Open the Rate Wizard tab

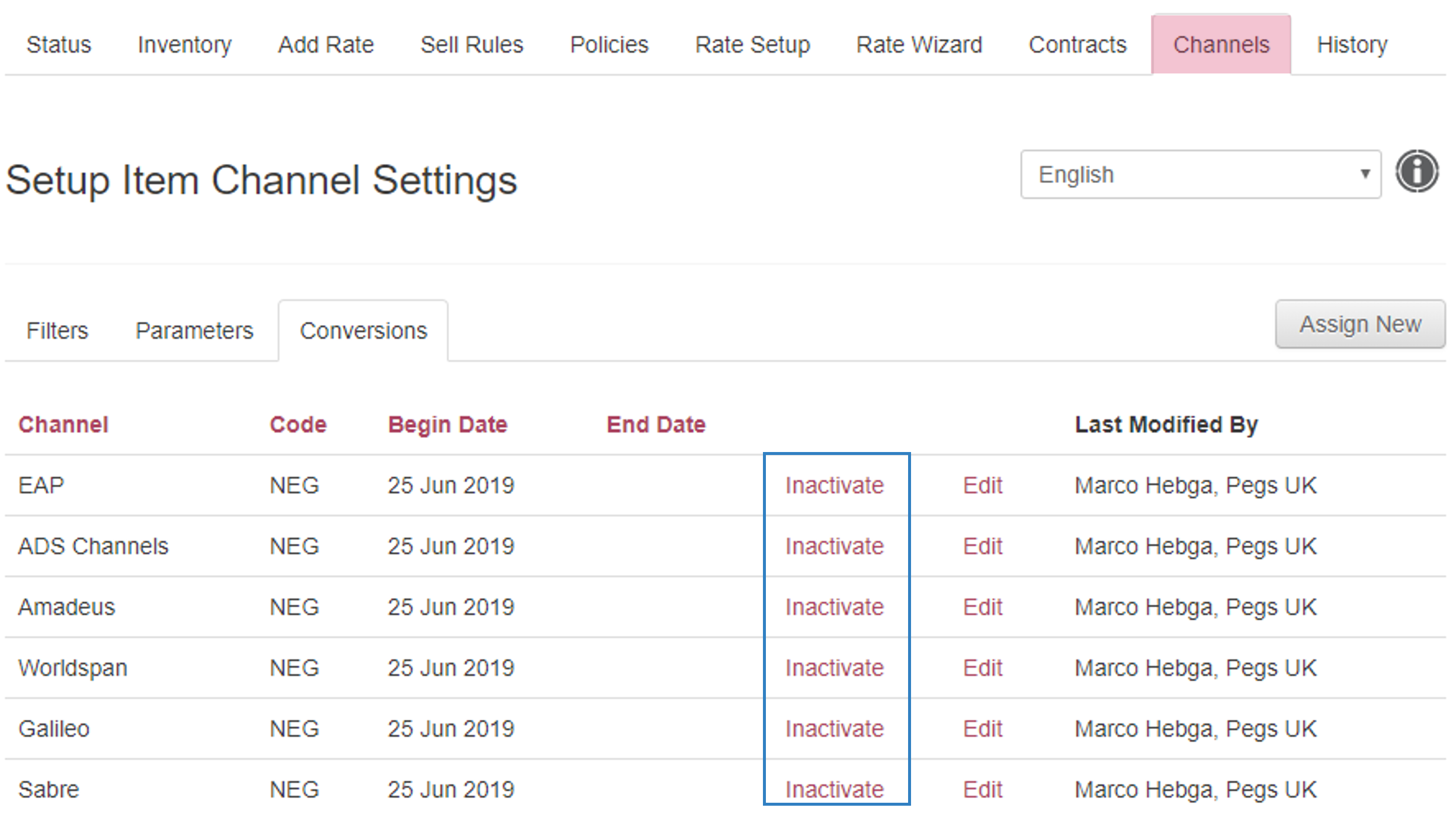point(919,45)
